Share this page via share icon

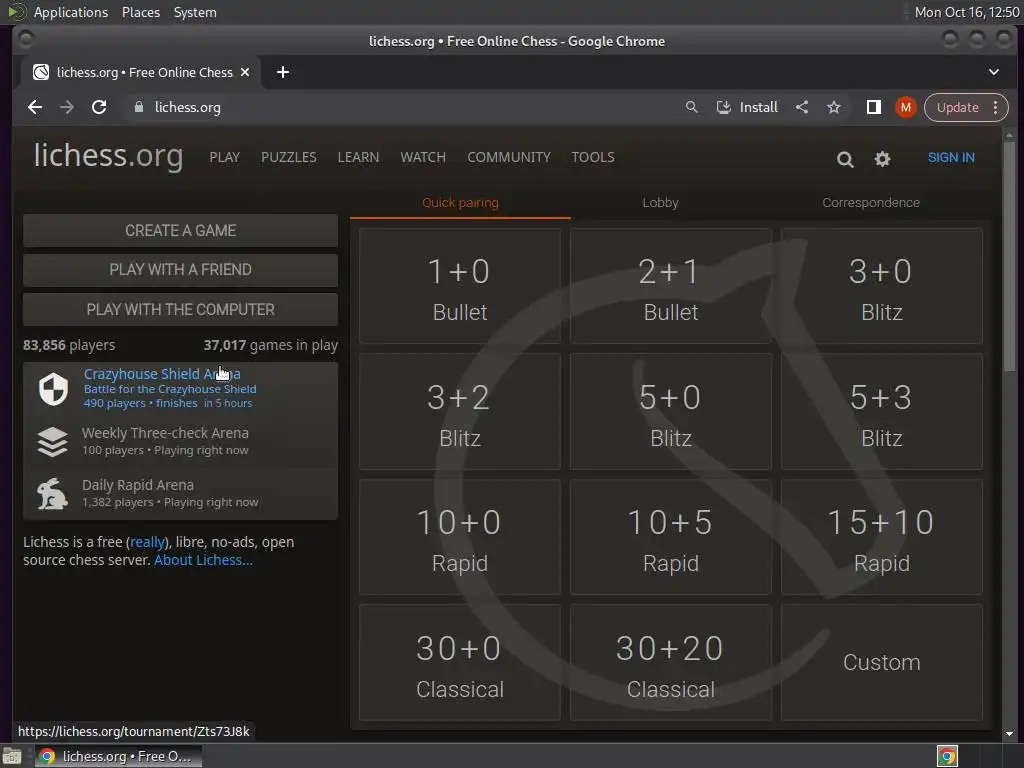pos(802,107)
